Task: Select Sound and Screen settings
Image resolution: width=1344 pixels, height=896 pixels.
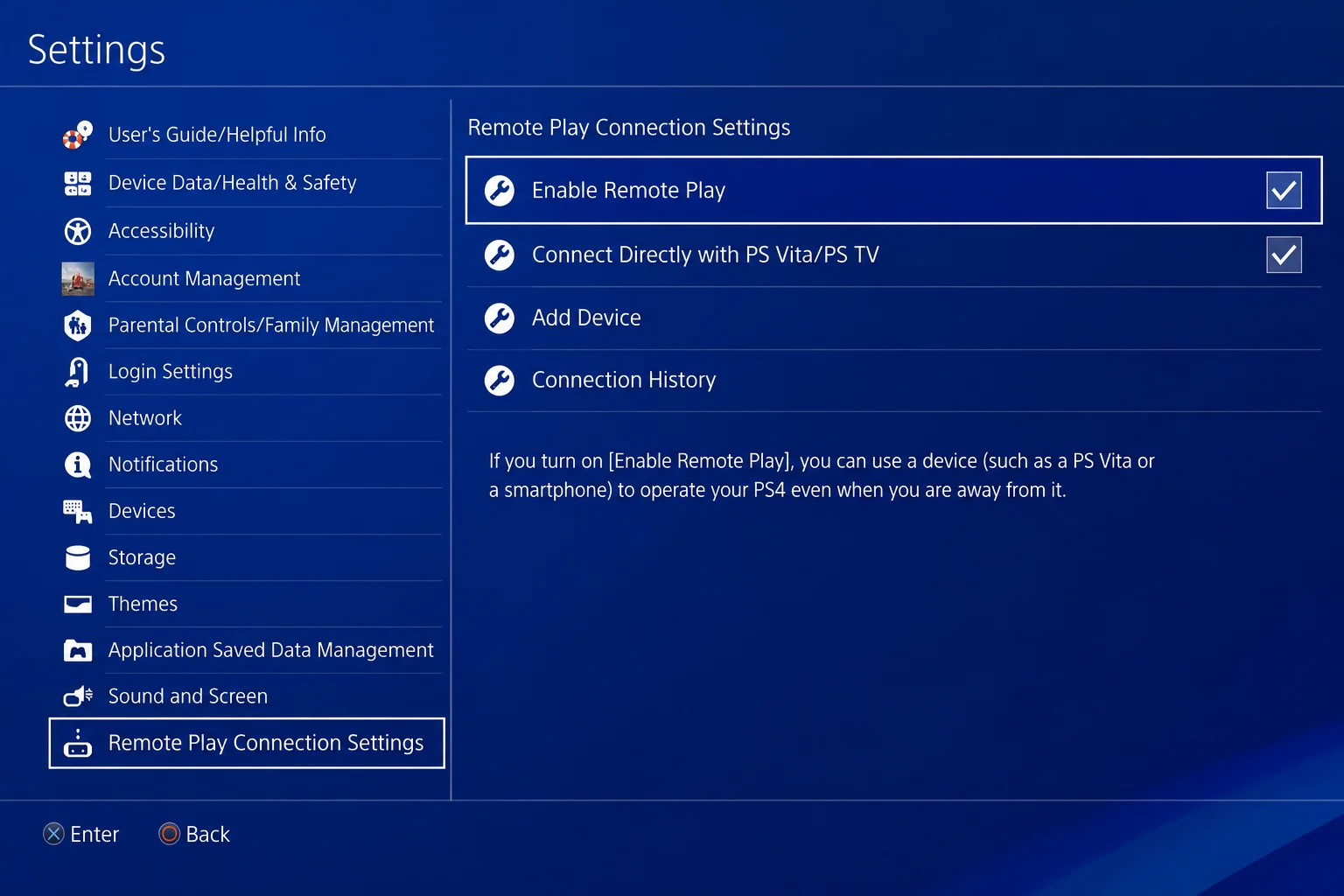Action: [x=247, y=696]
